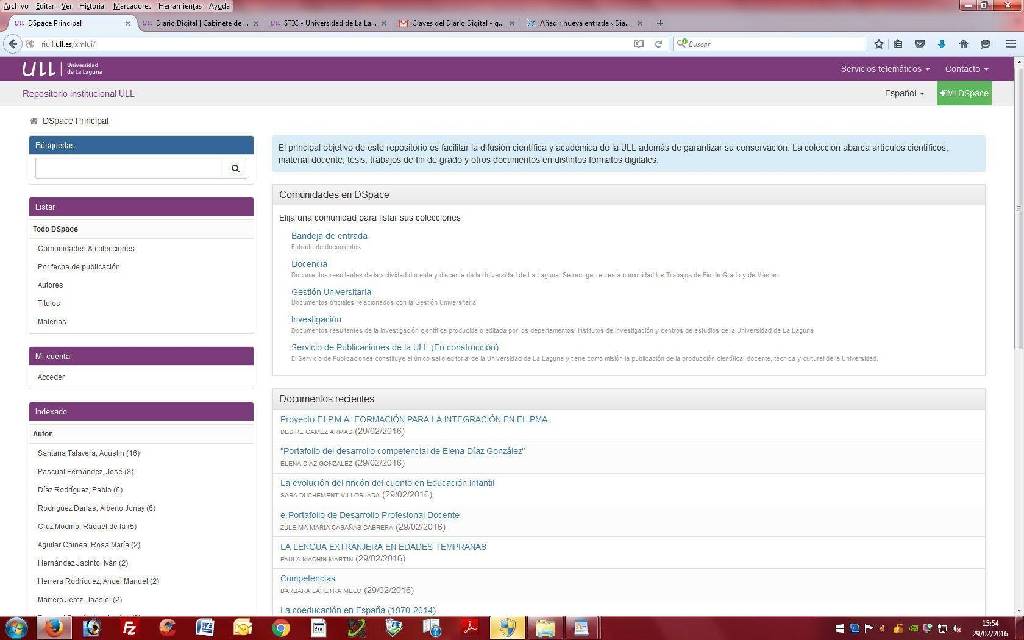This screenshot has width=1024, height=640.
Task: Browse by Autores in the Listar panel
Action: 50,285
